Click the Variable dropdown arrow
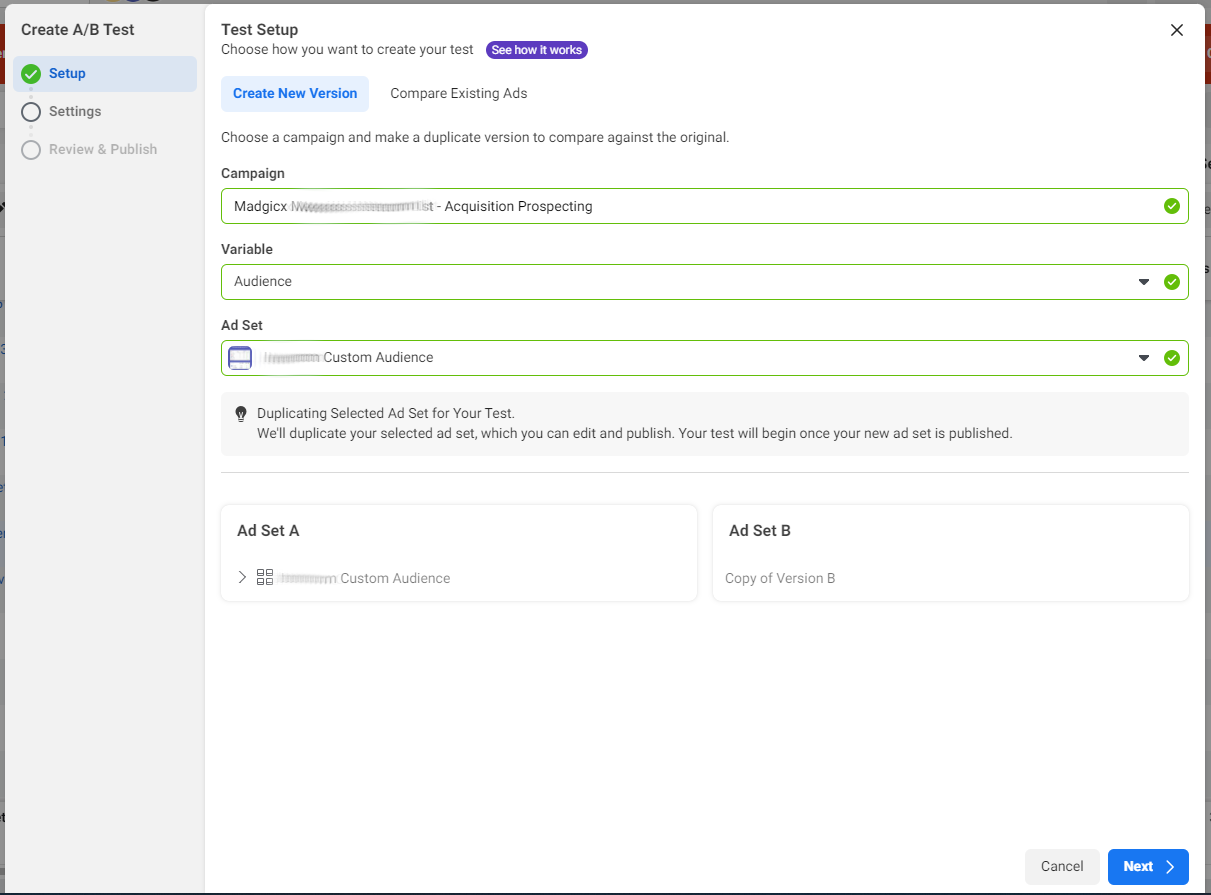The image size is (1211, 895). click(1144, 282)
